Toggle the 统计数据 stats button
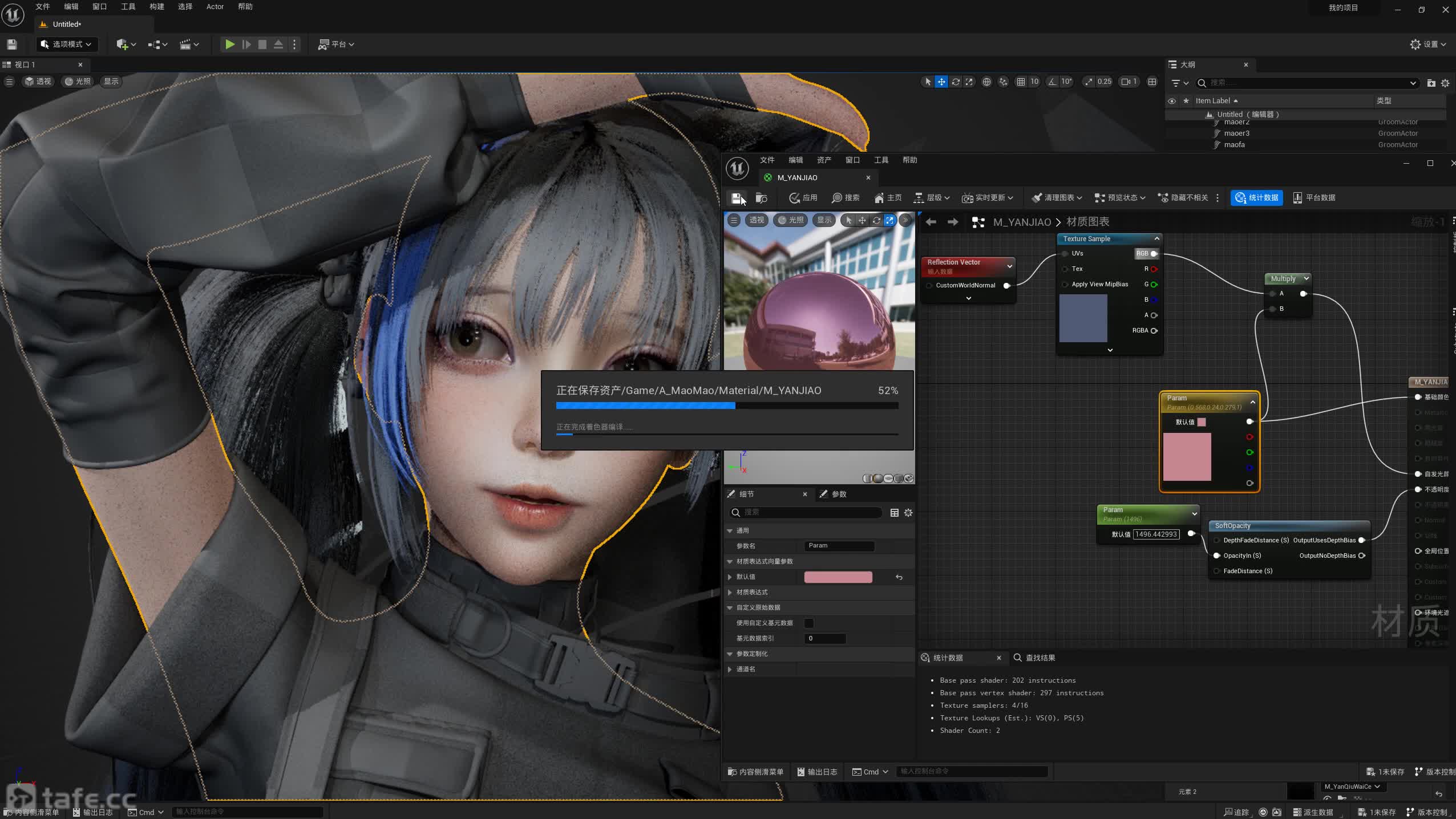 (x=1257, y=198)
